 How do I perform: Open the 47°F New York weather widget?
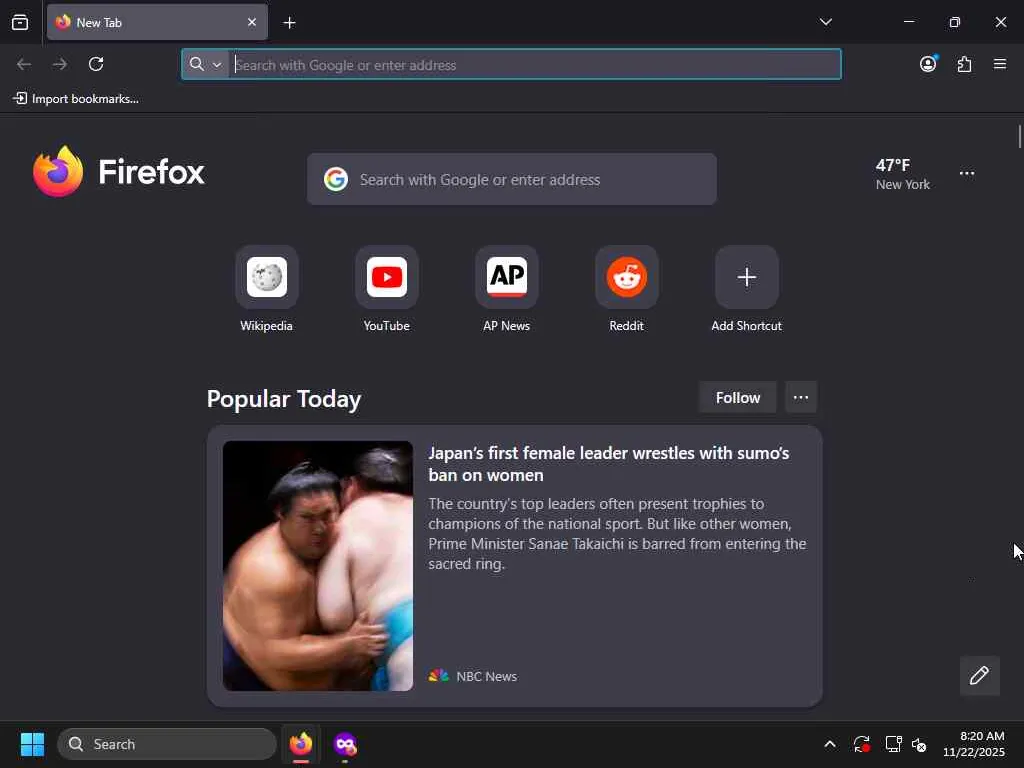tap(903, 174)
